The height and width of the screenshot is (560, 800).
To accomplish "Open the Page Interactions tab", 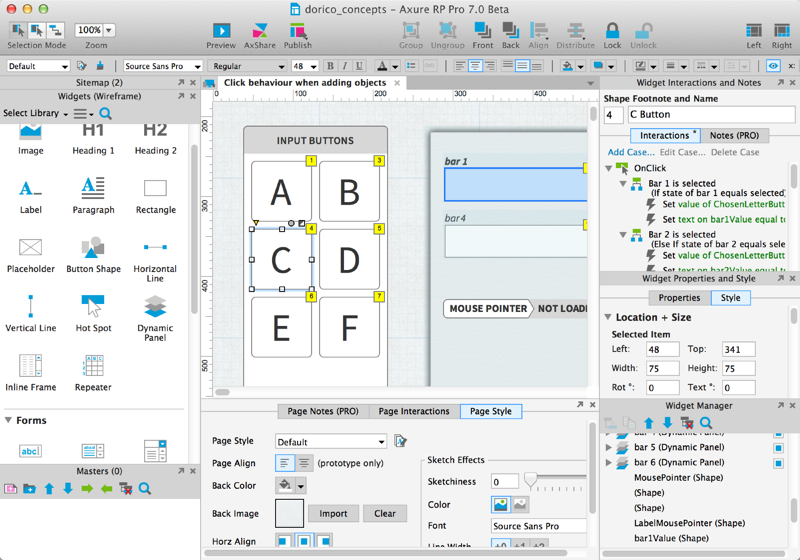I will (x=414, y=411).
